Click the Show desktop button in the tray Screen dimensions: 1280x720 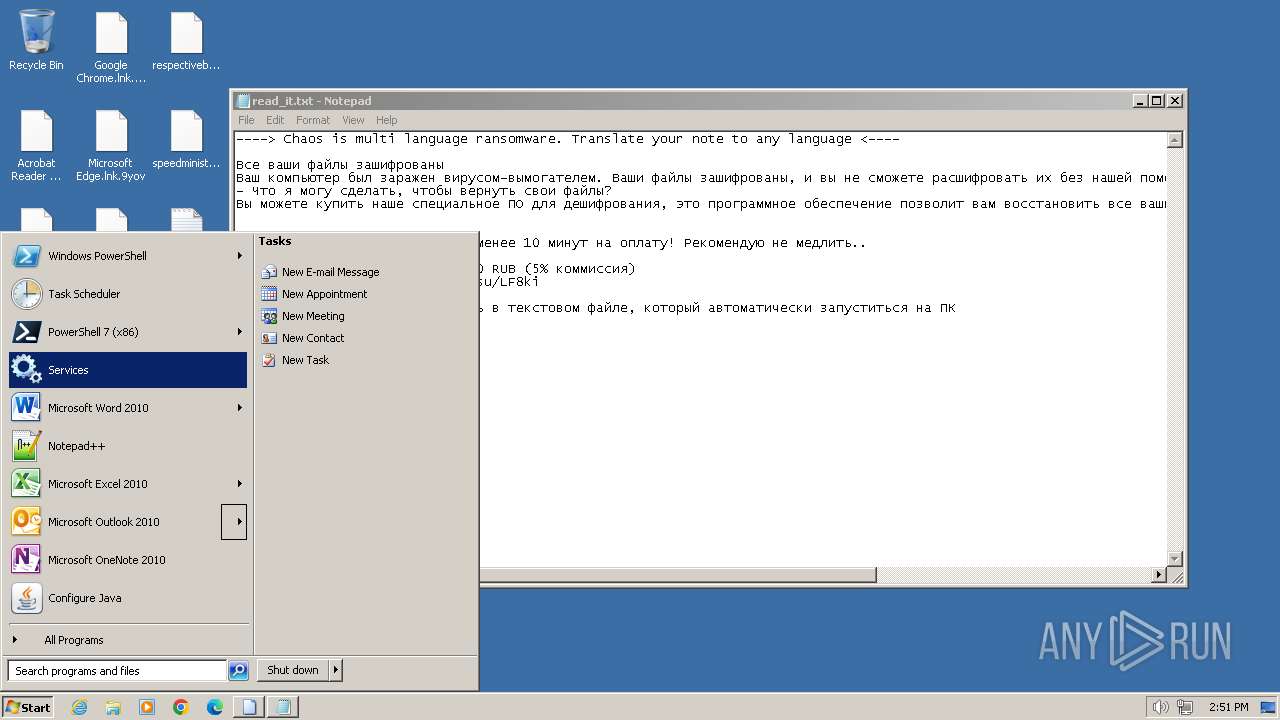pos(1269,707)
